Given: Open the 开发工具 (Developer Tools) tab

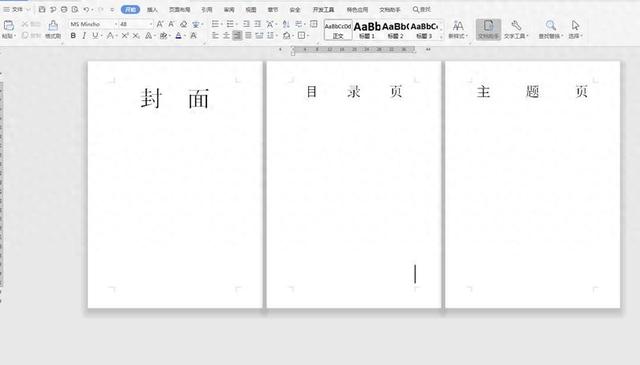Looking at the screenshot, I should pos(323,9).
